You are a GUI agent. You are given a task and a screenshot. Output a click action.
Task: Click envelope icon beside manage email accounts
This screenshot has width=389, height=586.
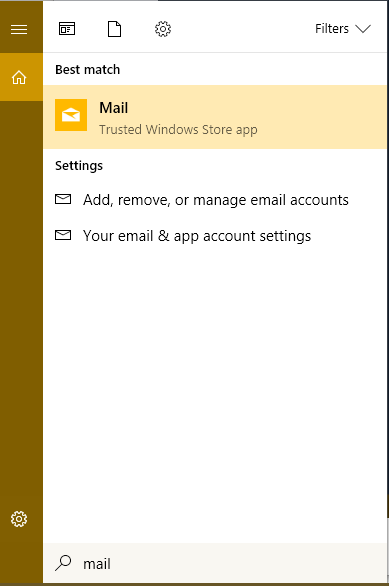click(63, 199)
